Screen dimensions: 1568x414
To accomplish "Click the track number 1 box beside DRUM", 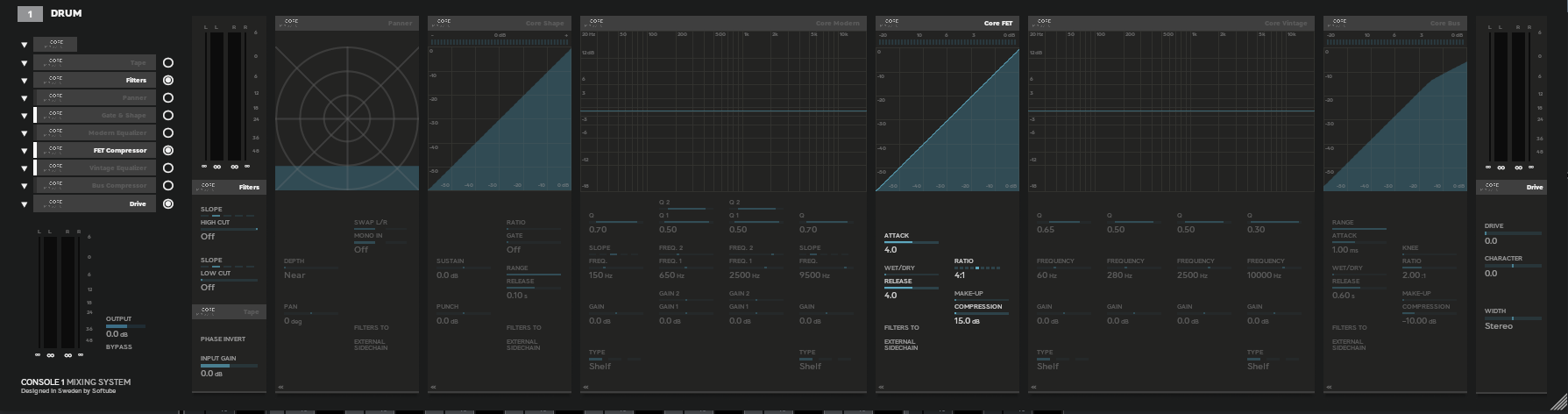I will point(30,14).
